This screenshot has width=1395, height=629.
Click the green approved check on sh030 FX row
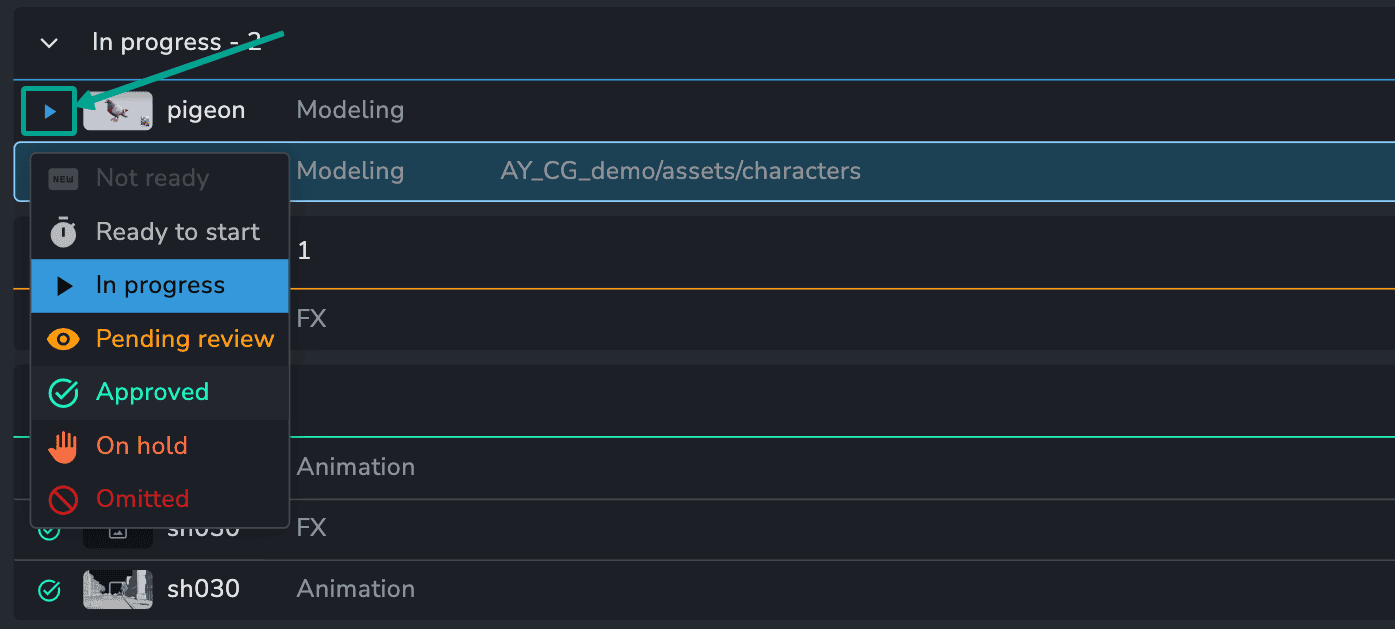[x=49, y=529]
